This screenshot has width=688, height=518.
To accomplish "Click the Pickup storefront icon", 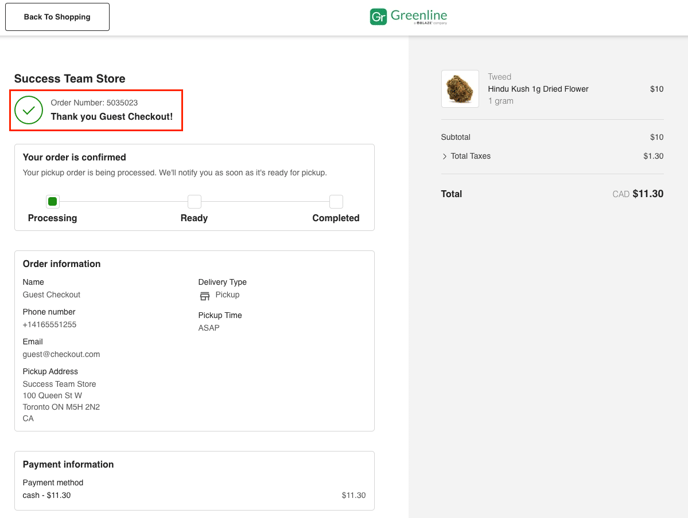I will pos(204,296).
